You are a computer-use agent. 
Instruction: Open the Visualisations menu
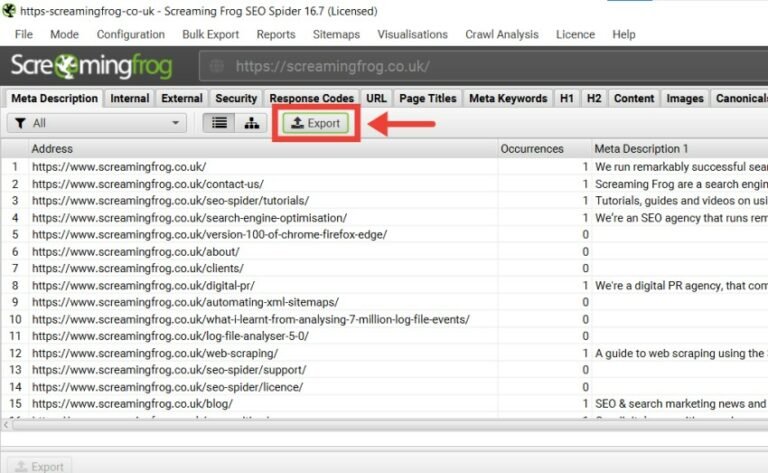412,34
